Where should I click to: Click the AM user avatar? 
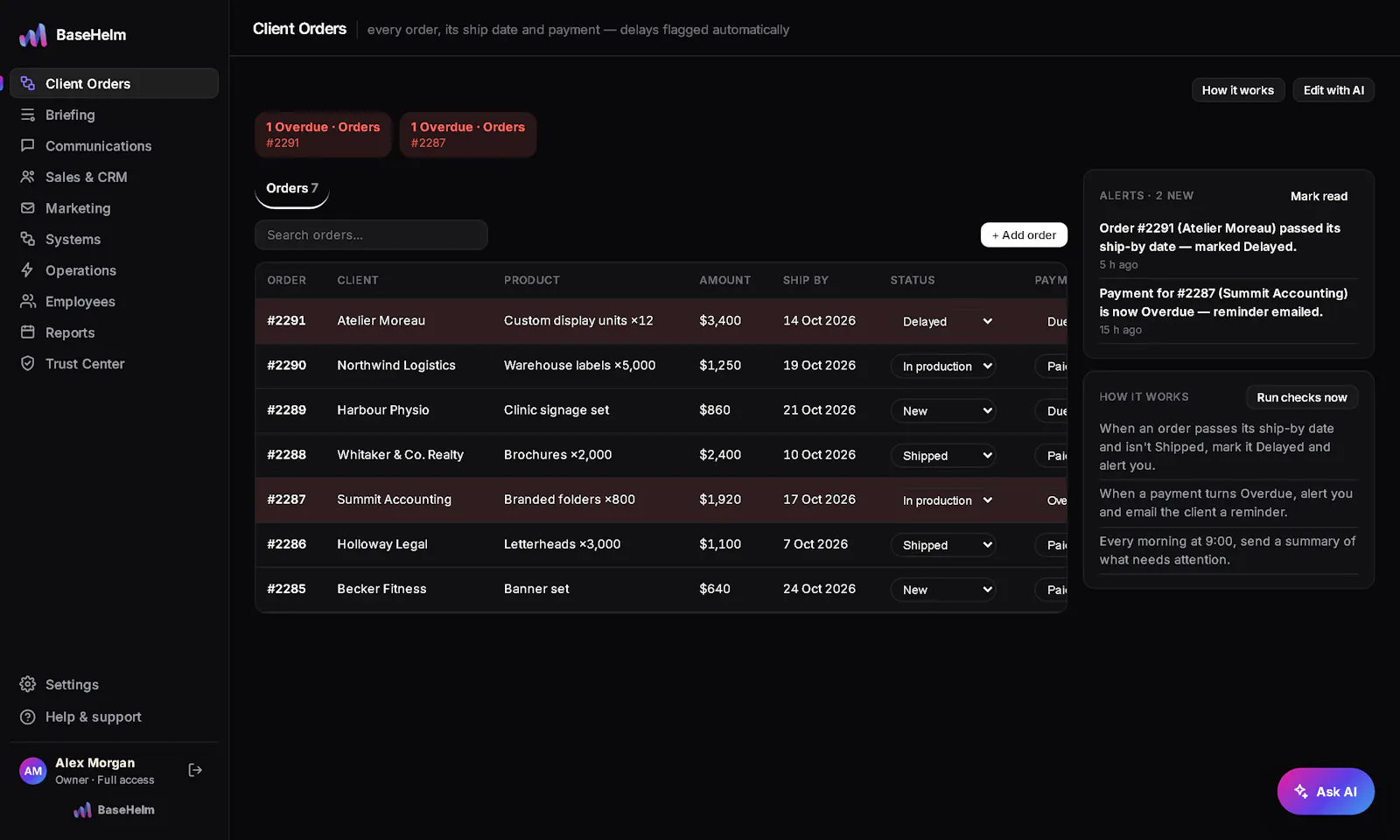point(33,771)
